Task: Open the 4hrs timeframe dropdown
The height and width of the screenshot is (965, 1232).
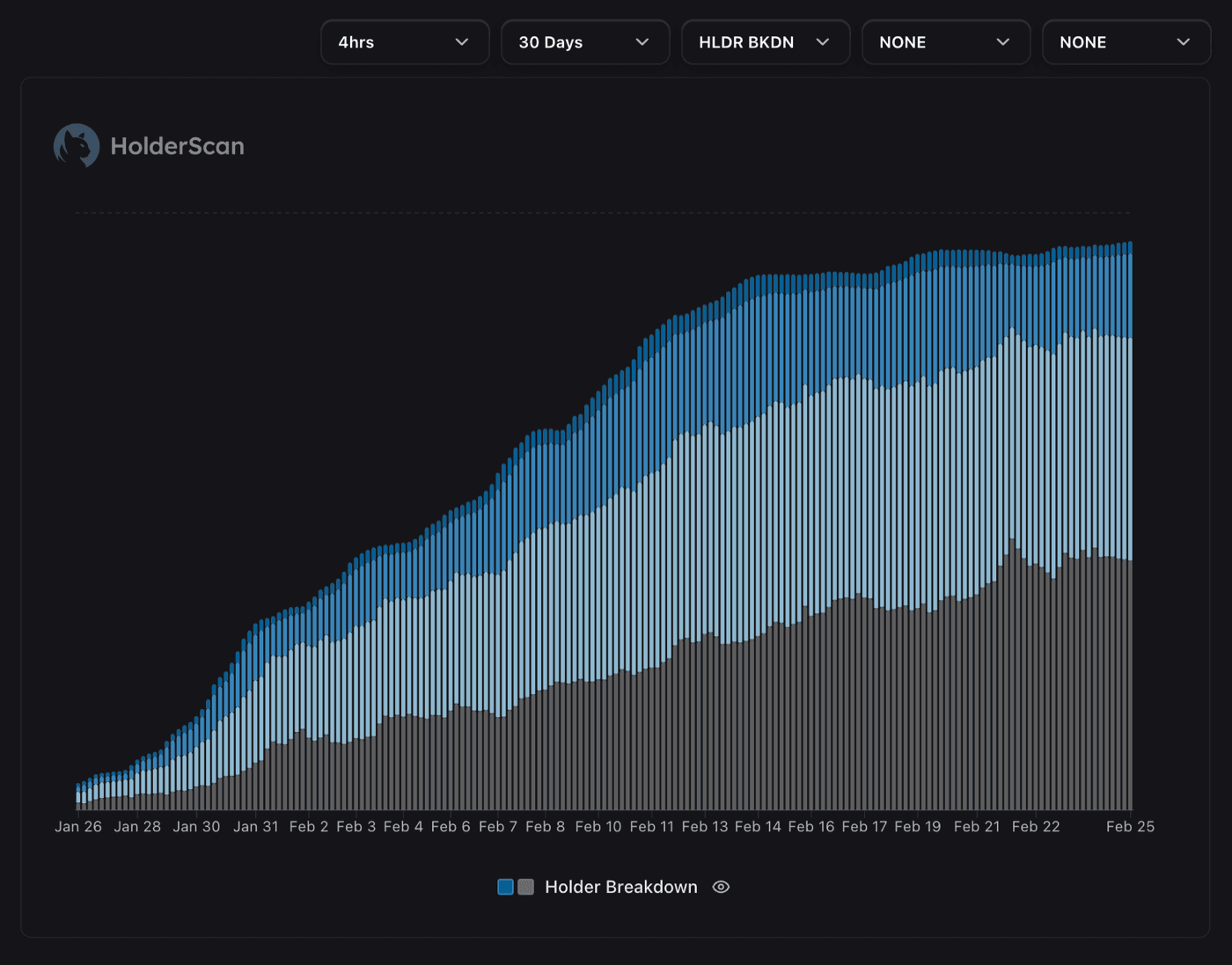Action: (405, 41)
